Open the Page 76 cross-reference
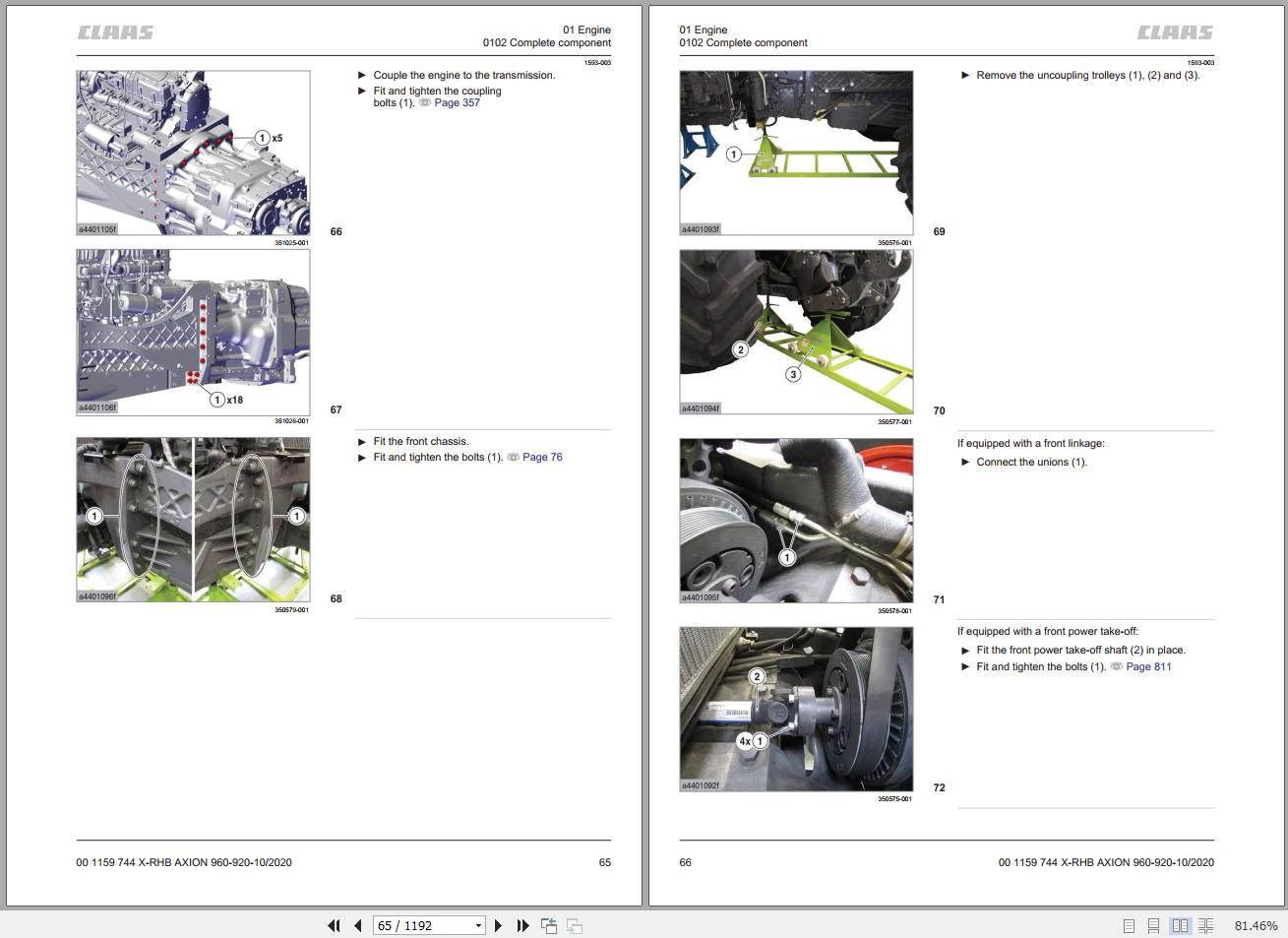Screen dimensions: 1288x938 tap(542, 457)
